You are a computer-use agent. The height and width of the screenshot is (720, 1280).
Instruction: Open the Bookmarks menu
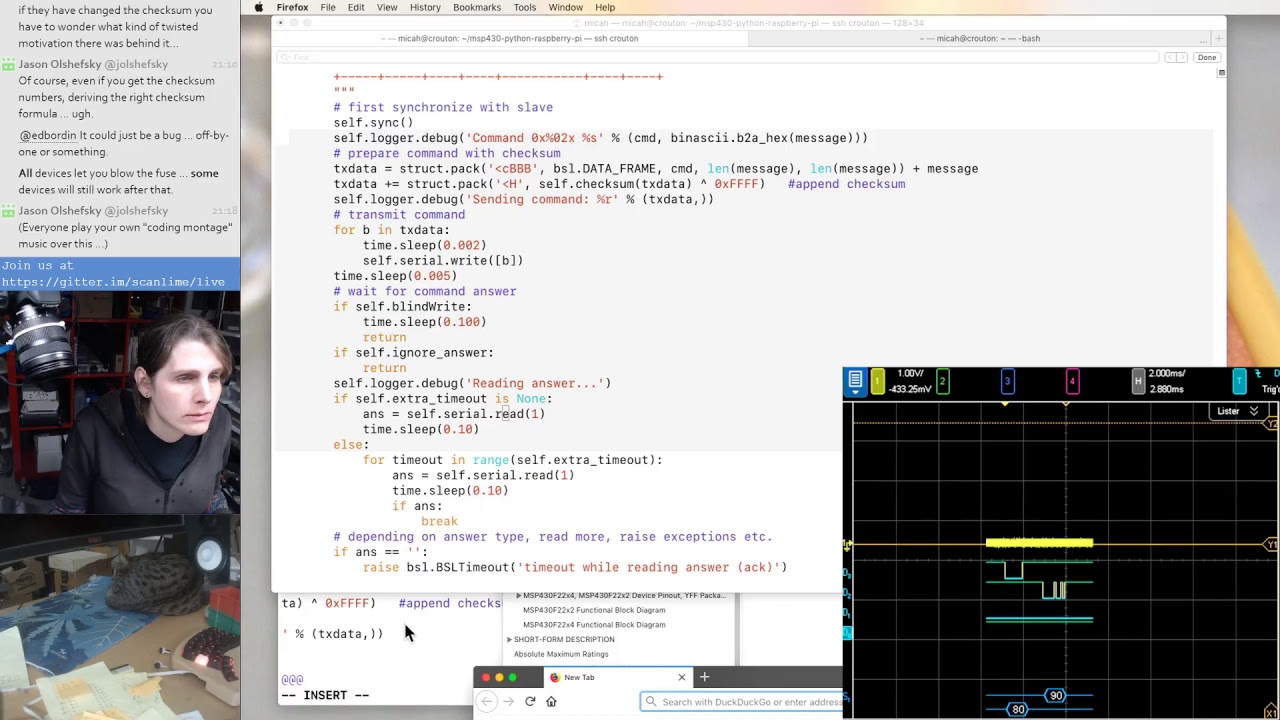[x=476, y=7]
